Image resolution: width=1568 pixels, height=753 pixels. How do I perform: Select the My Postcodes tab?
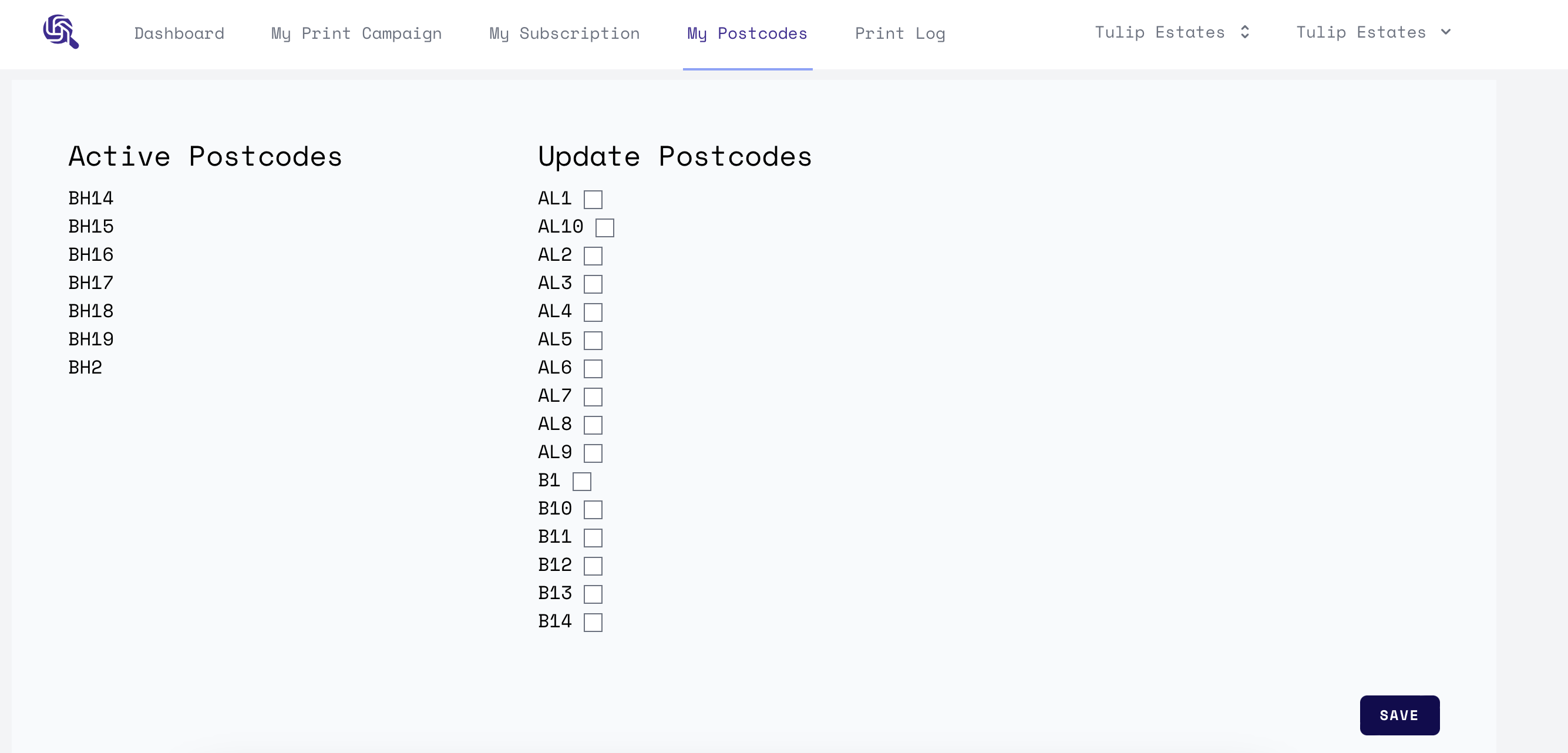[747, 33]
